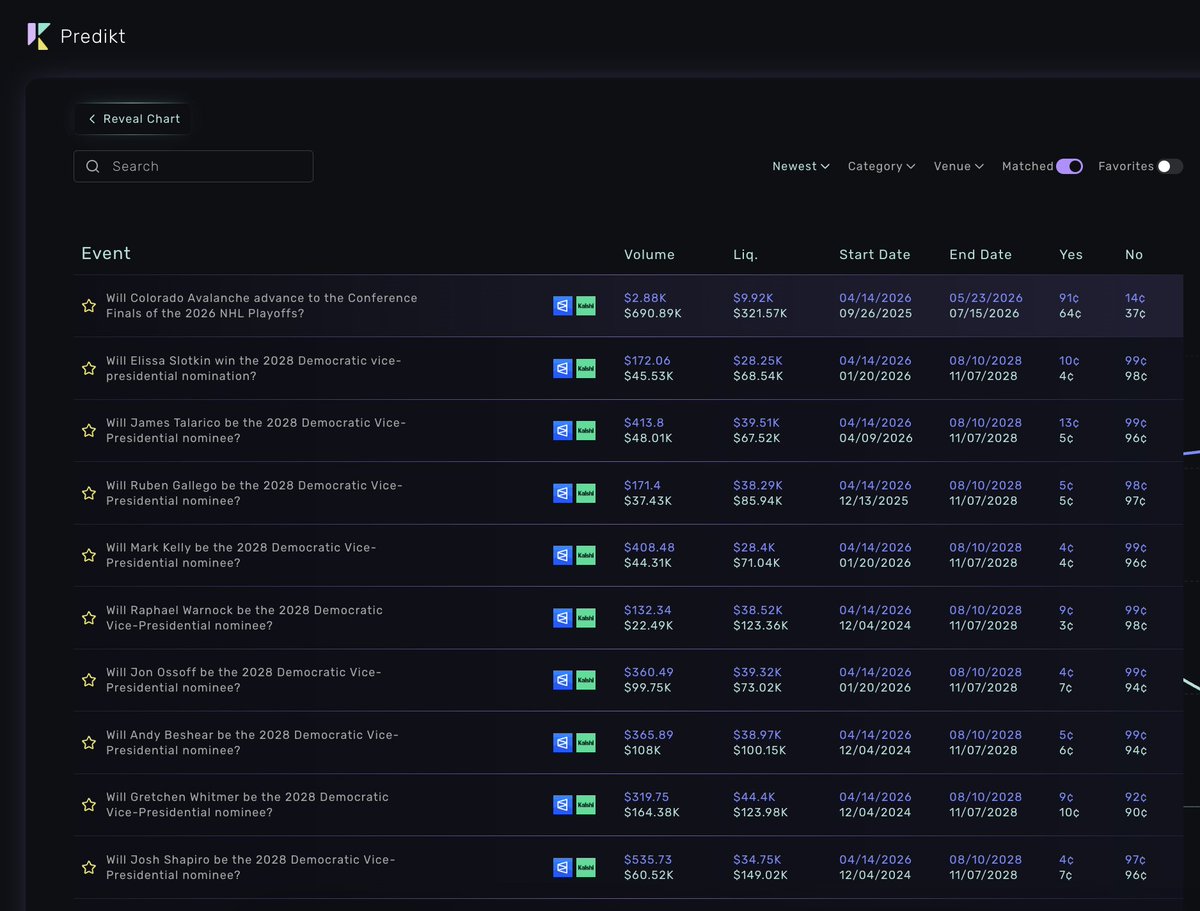Image resolution: width=1200 pixels, height=911 pixels.
Task: Click the Event column header
Action: (x=106, y=253)
